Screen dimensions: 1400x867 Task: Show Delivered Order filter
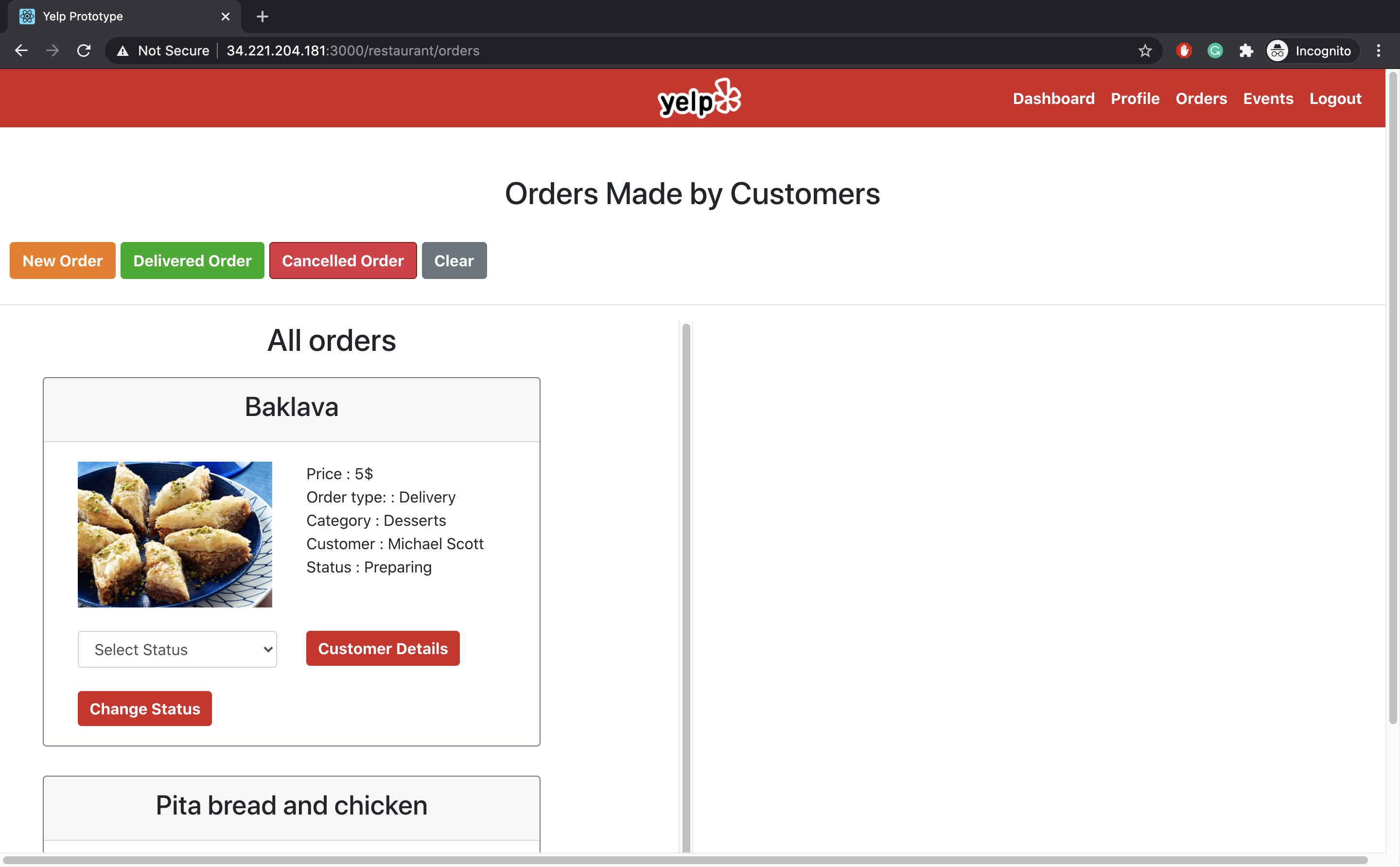pyautogui.click(x=192, y=260)
